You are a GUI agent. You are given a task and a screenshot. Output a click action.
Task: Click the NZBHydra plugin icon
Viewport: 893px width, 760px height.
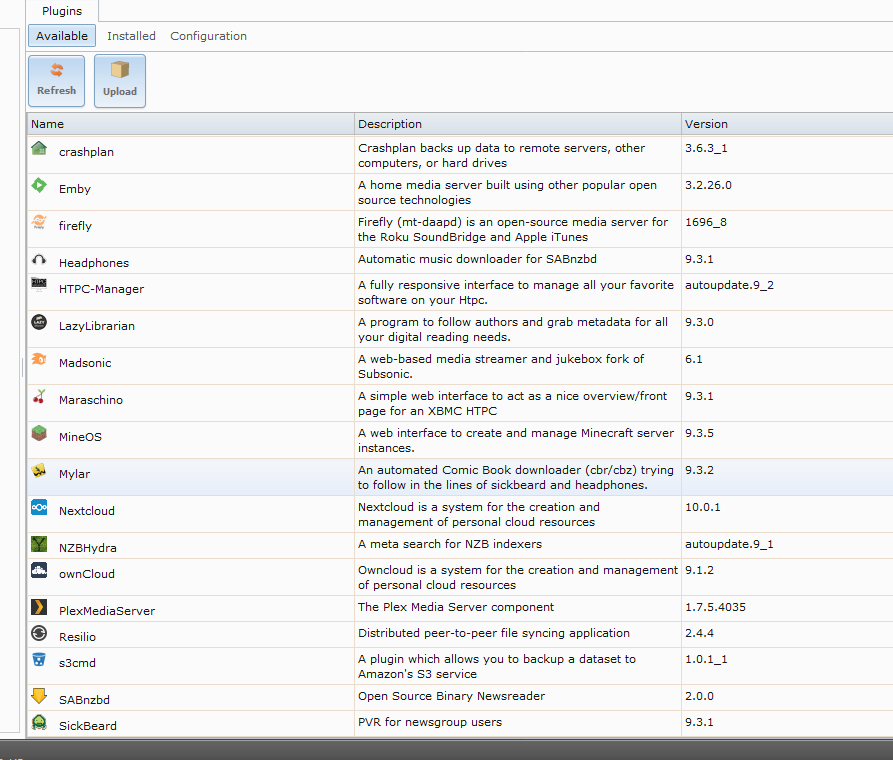(x=39, y=544)
